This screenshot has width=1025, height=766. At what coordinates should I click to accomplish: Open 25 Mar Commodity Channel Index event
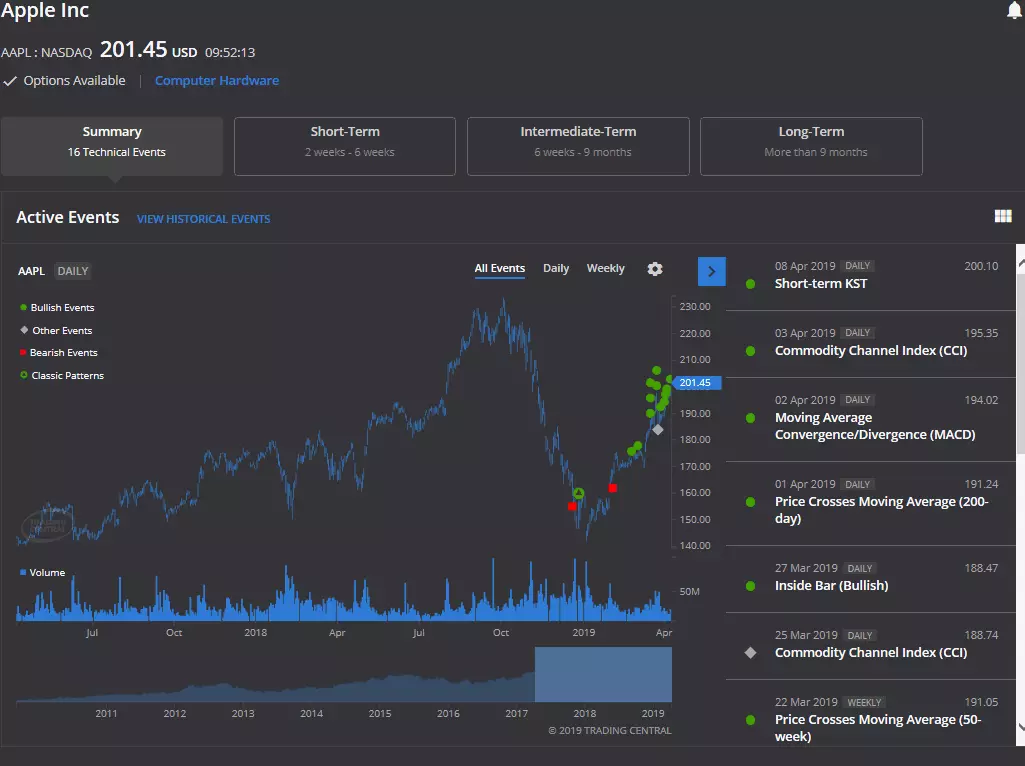pos(871,645)
